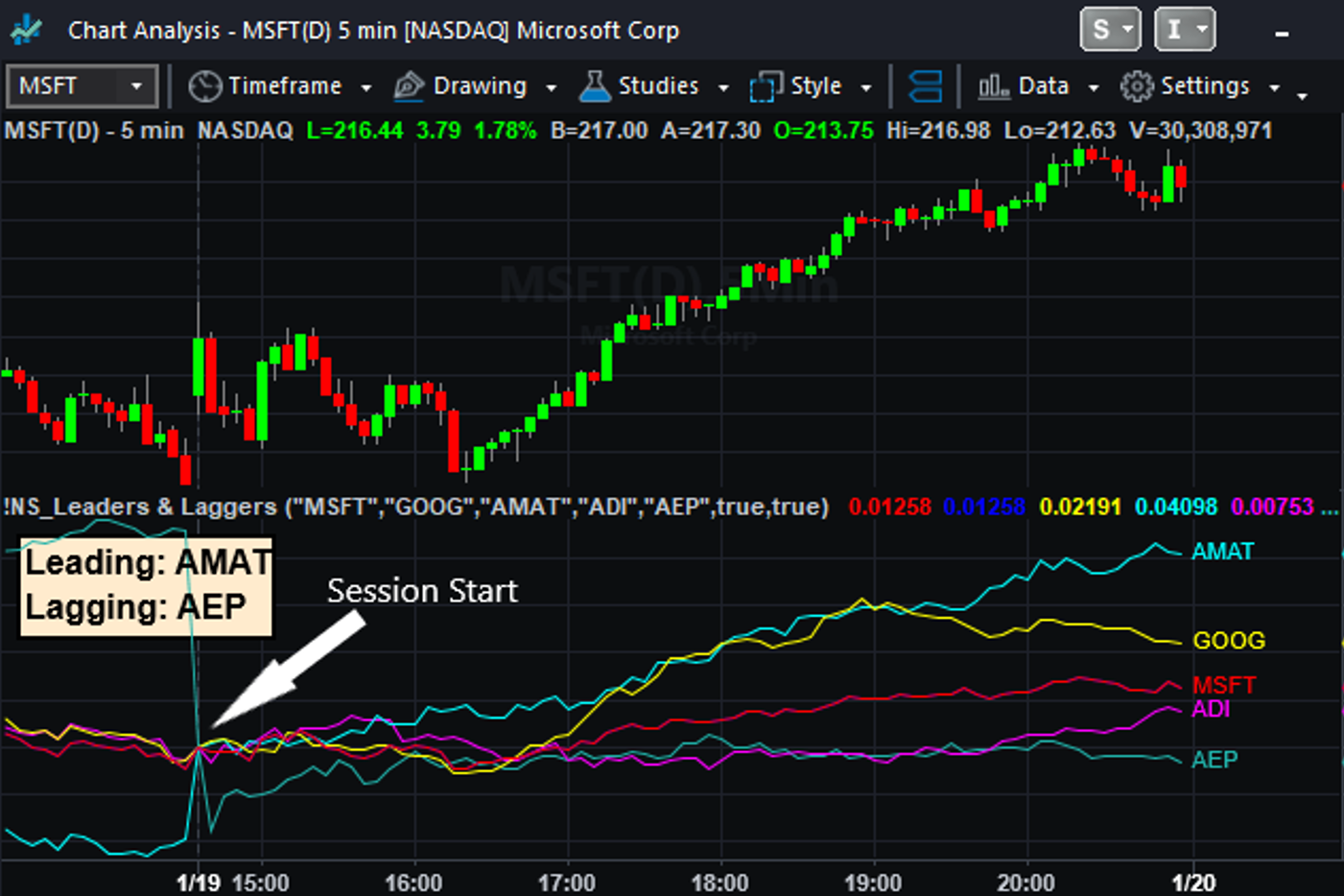
Task: Click the 19:00 time axis label
Action: (873, 883)
